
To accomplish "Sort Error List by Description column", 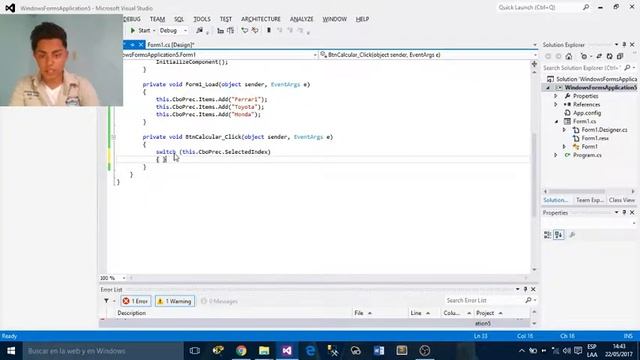I will point(131,313).
